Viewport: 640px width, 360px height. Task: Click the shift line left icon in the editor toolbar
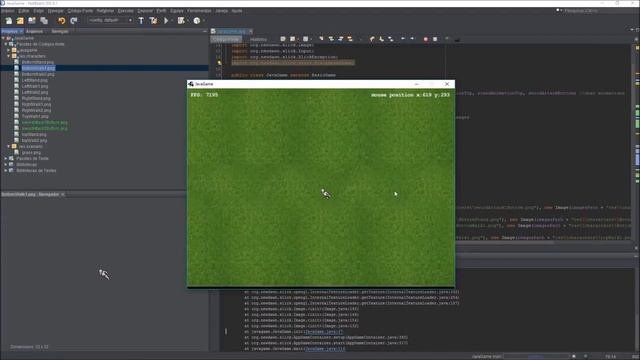pyautogui.click(x=403, y=39)
